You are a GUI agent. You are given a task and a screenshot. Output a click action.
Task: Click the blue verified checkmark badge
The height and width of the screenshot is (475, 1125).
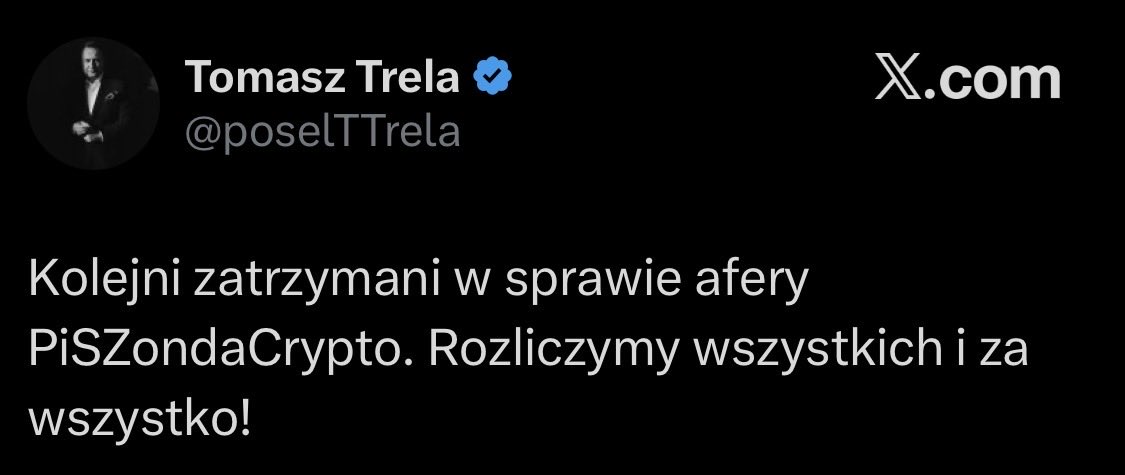[492, 77]
